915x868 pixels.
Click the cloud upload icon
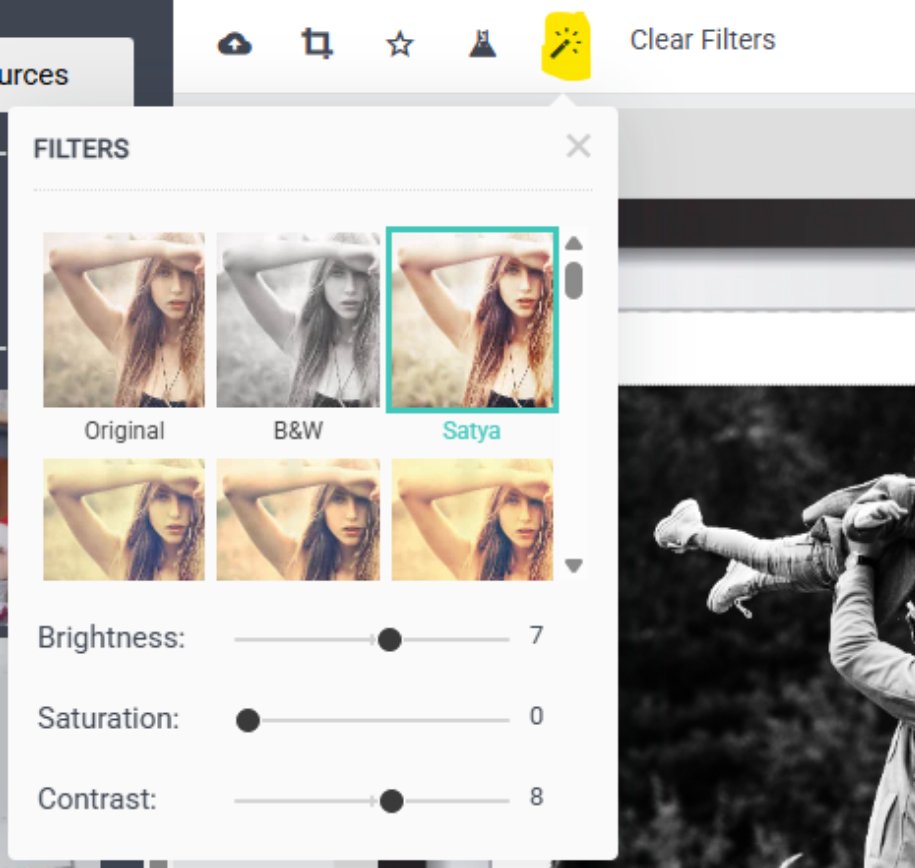click(234, 43)
